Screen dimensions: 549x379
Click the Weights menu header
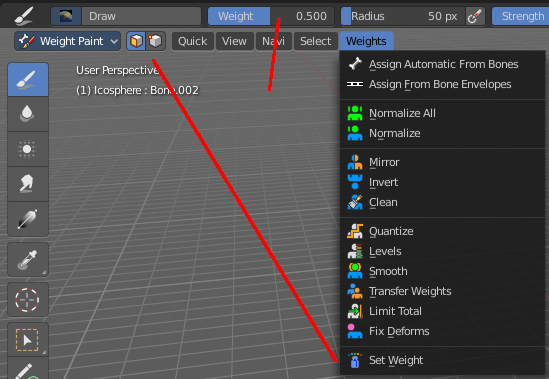[x=366, y=41]
